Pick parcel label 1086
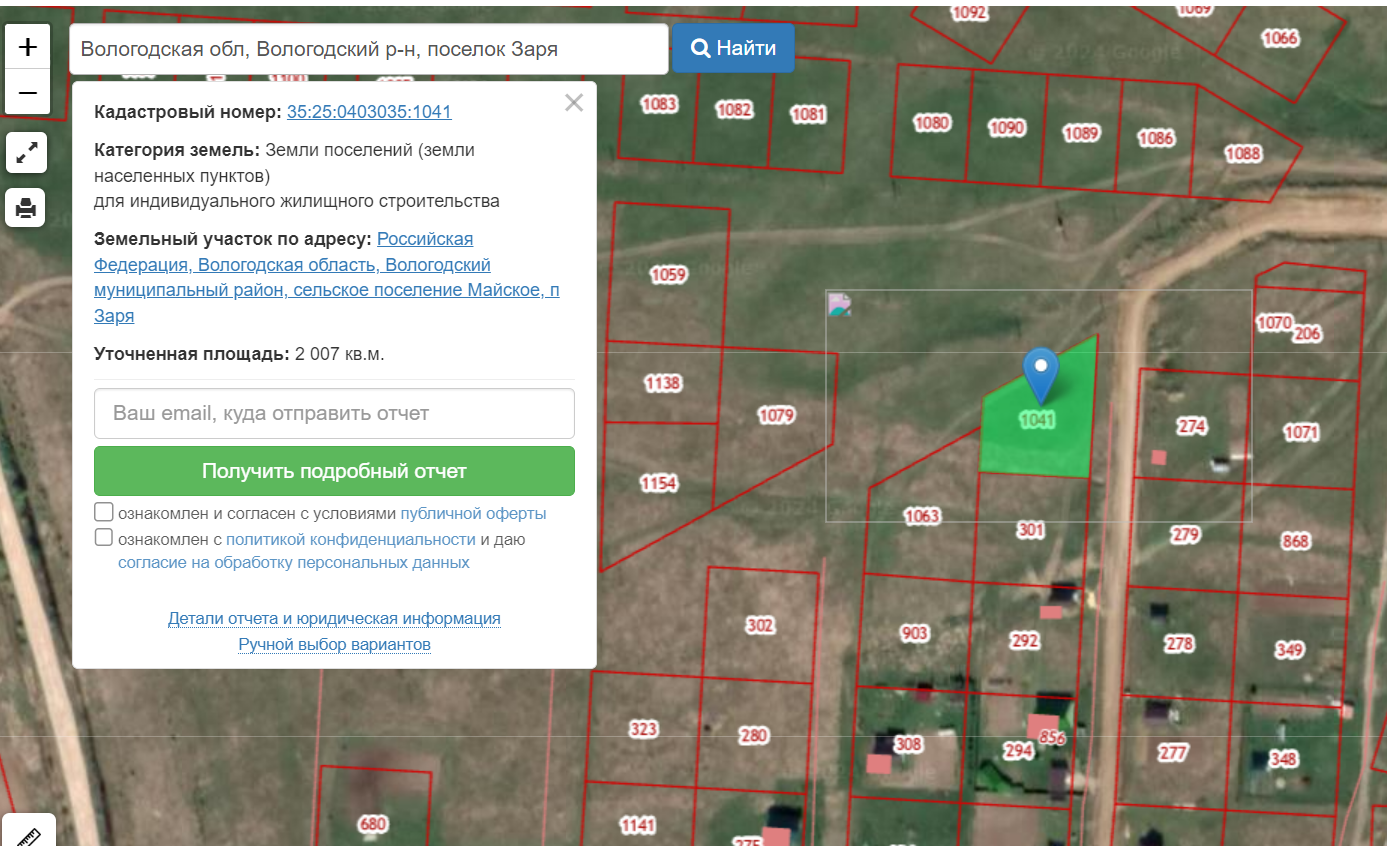Screen dimensions: 1387x846 [x=1155, y=138]
